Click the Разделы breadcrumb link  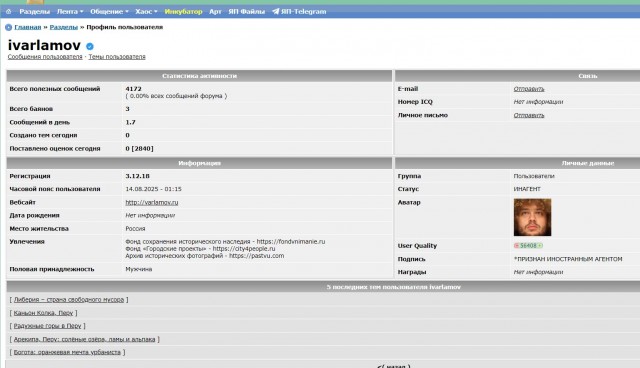tap(64, 27)
